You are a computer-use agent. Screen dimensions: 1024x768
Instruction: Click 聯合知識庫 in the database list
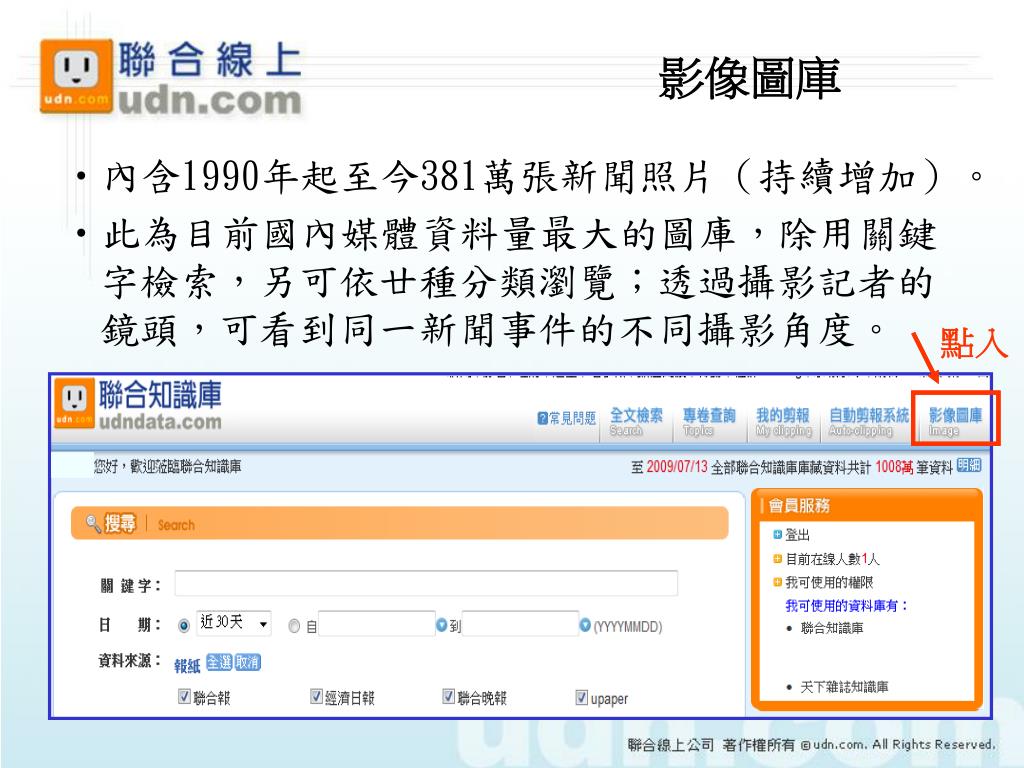(832, 628)
